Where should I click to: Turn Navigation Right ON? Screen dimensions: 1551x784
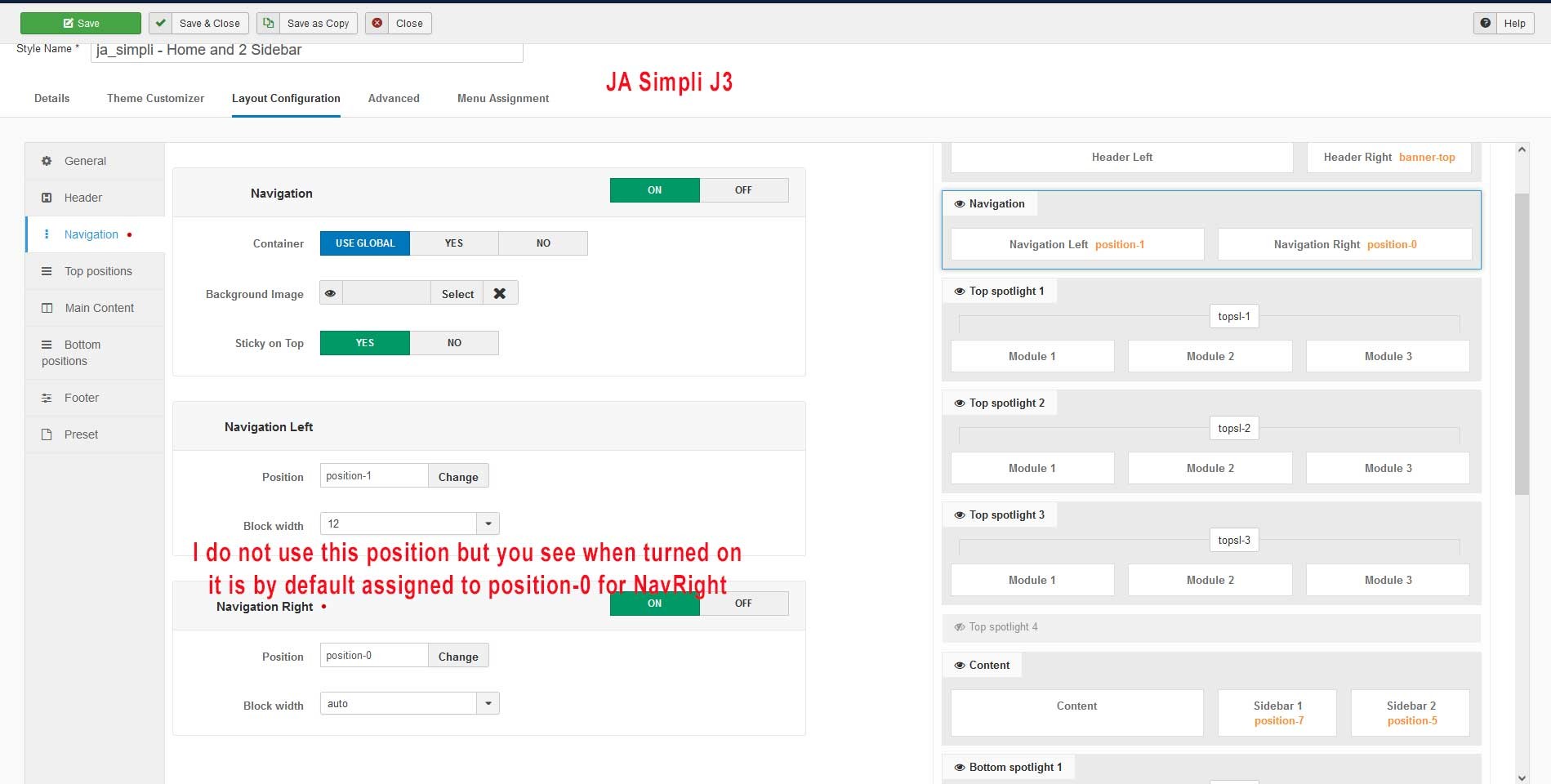(x=655, y=604)
